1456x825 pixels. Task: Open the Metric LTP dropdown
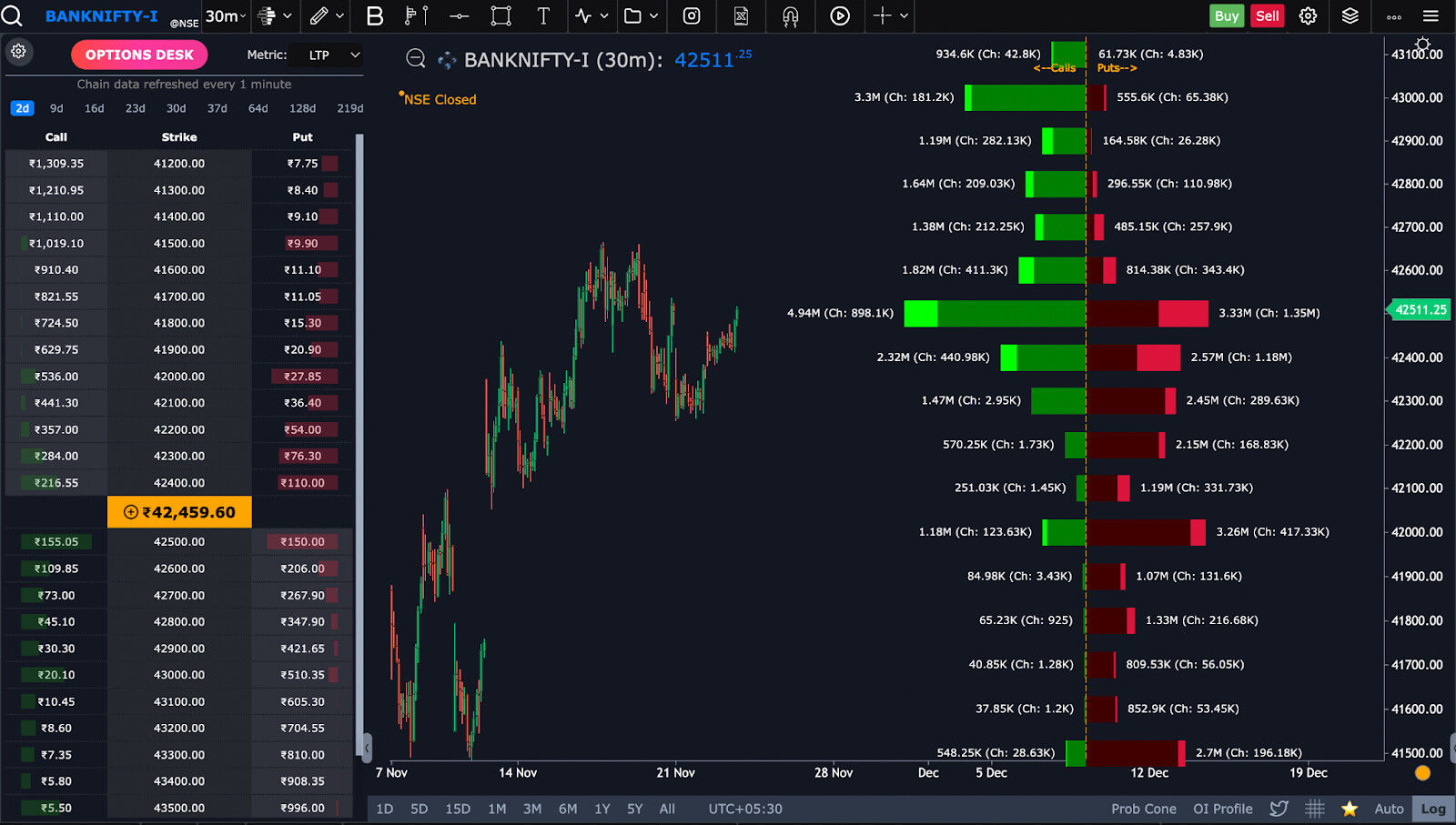click(x=326, y=55)
